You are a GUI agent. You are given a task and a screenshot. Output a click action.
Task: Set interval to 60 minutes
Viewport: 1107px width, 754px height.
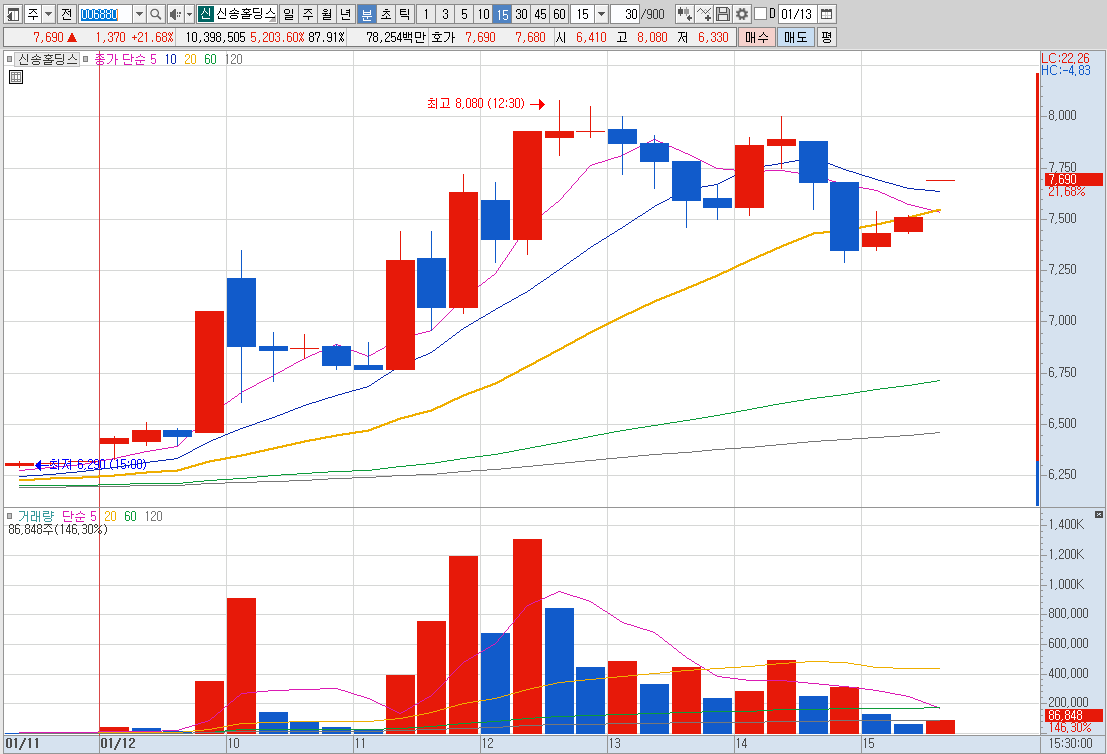tap(559, 14)
